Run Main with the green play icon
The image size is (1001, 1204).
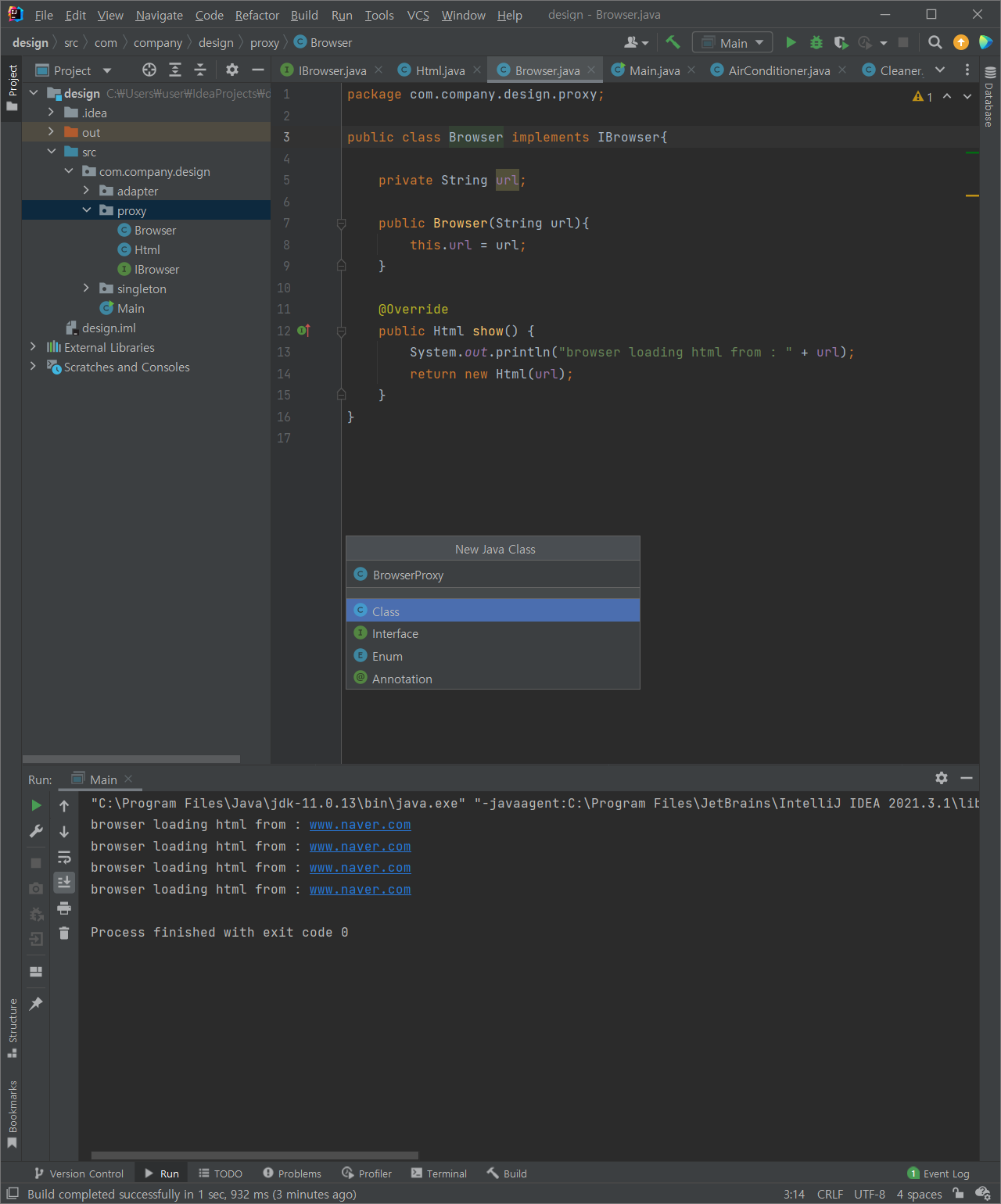click(x=791, y=42)
